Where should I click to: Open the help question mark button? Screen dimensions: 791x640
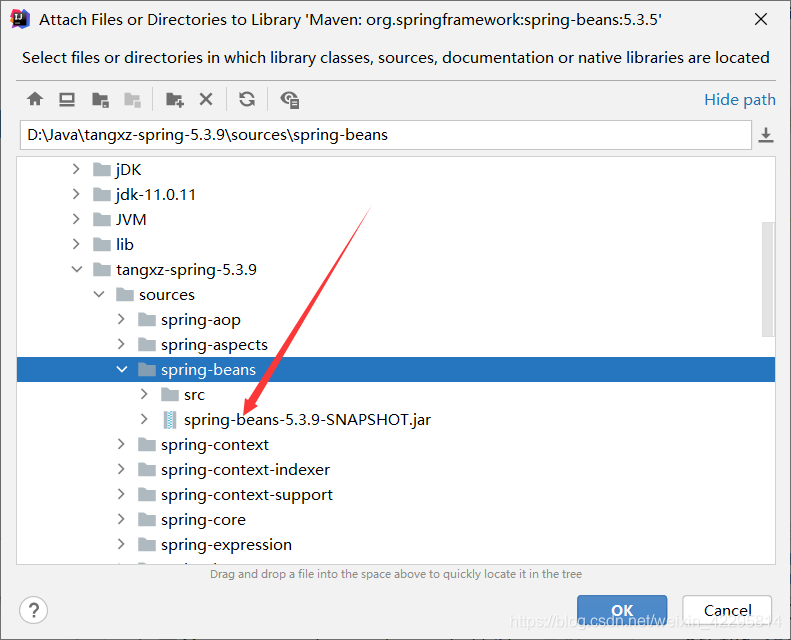(x=33, y=610)
